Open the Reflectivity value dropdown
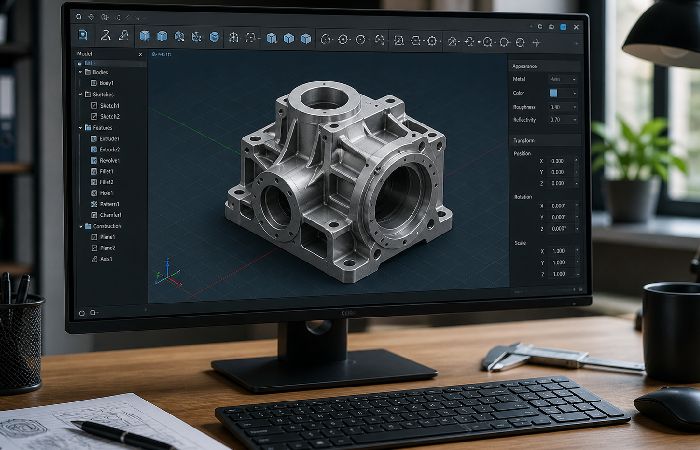Screen dimensions: 700x450 [x=562, y=120]
